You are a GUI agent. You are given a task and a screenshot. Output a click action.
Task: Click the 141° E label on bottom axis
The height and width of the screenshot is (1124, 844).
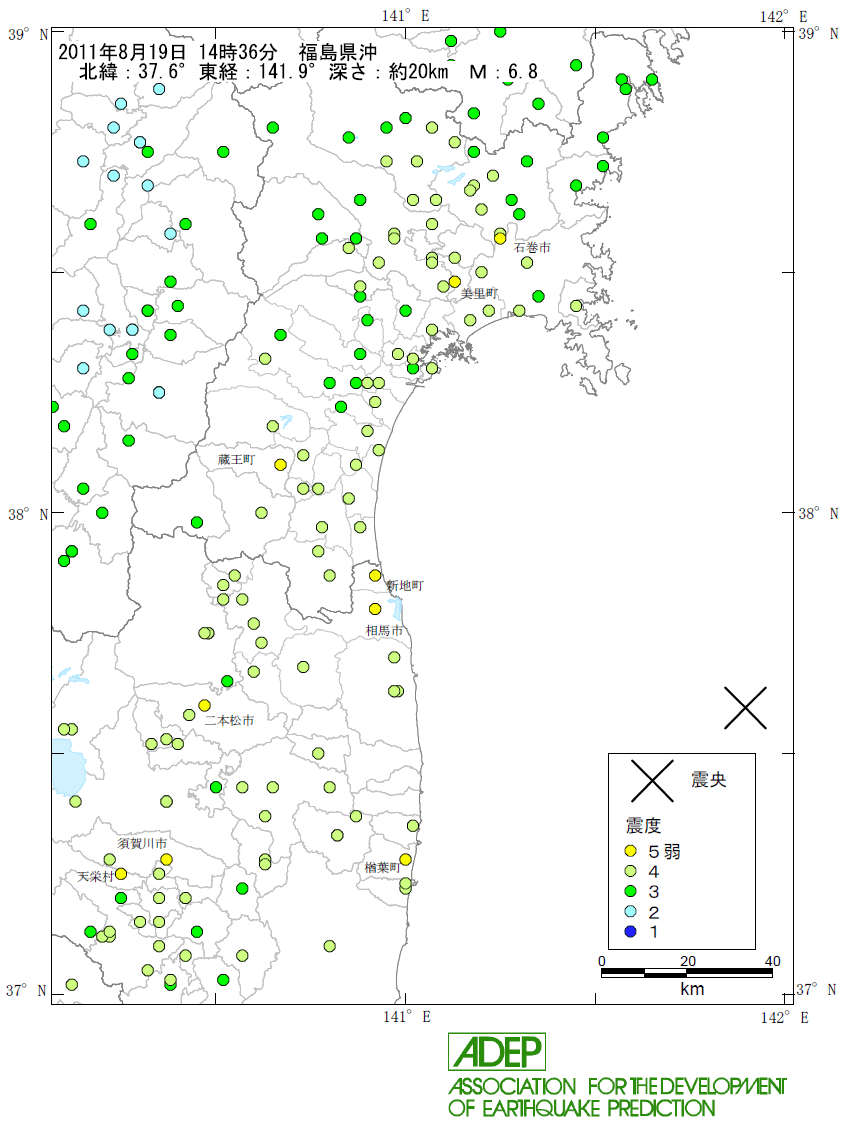coord(406,1016)
